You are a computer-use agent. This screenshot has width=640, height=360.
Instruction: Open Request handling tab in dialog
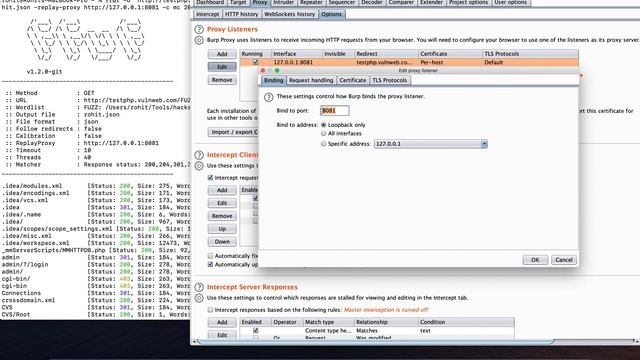coord(311,80)
